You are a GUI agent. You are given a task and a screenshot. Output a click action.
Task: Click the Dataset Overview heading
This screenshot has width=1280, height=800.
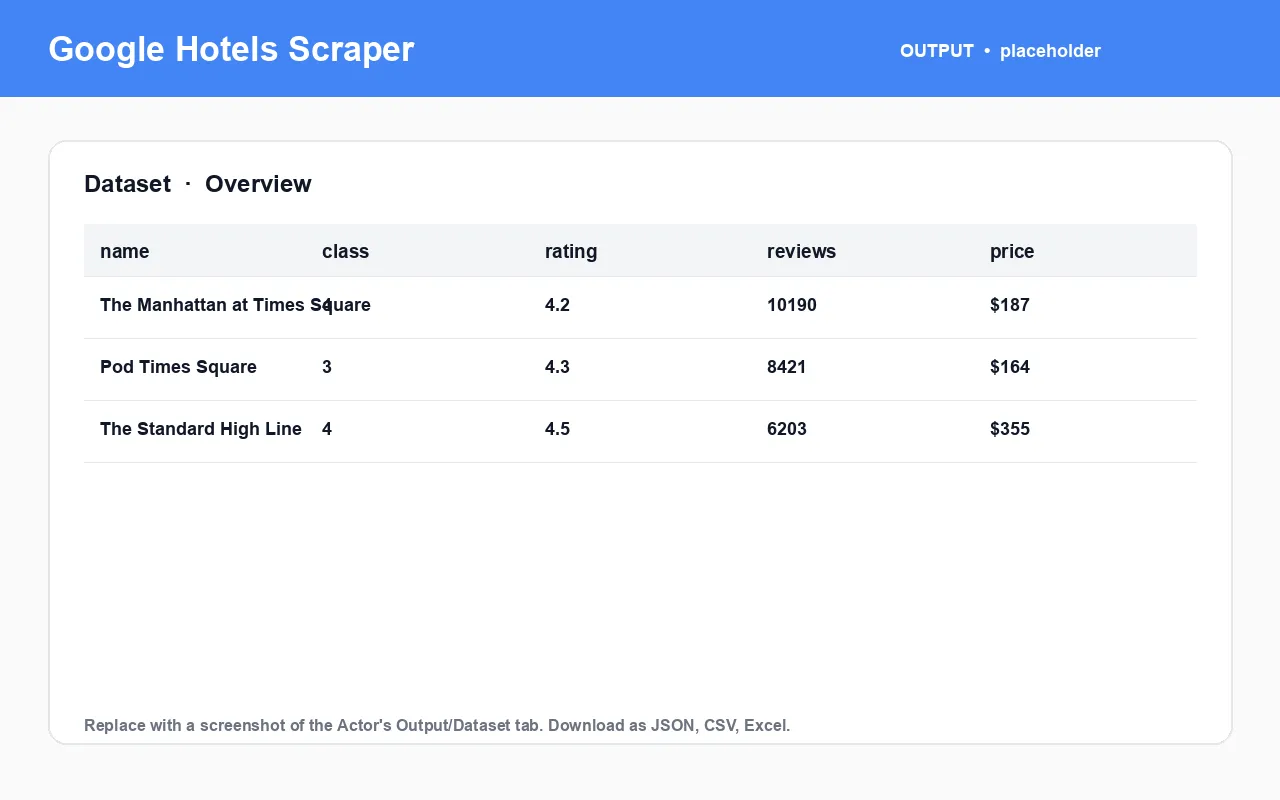(x=198, y=184)
